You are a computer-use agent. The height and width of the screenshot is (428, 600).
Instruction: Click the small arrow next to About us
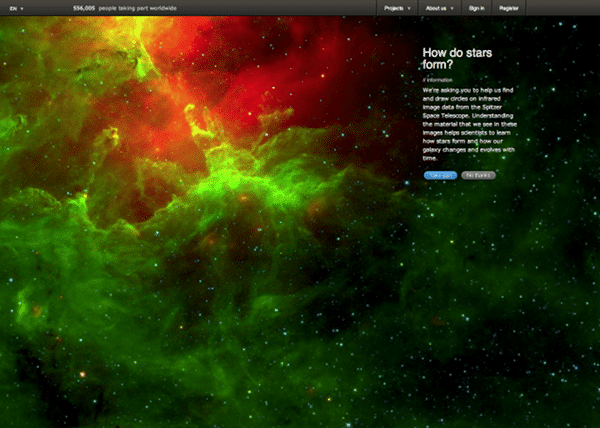point(452,8)
